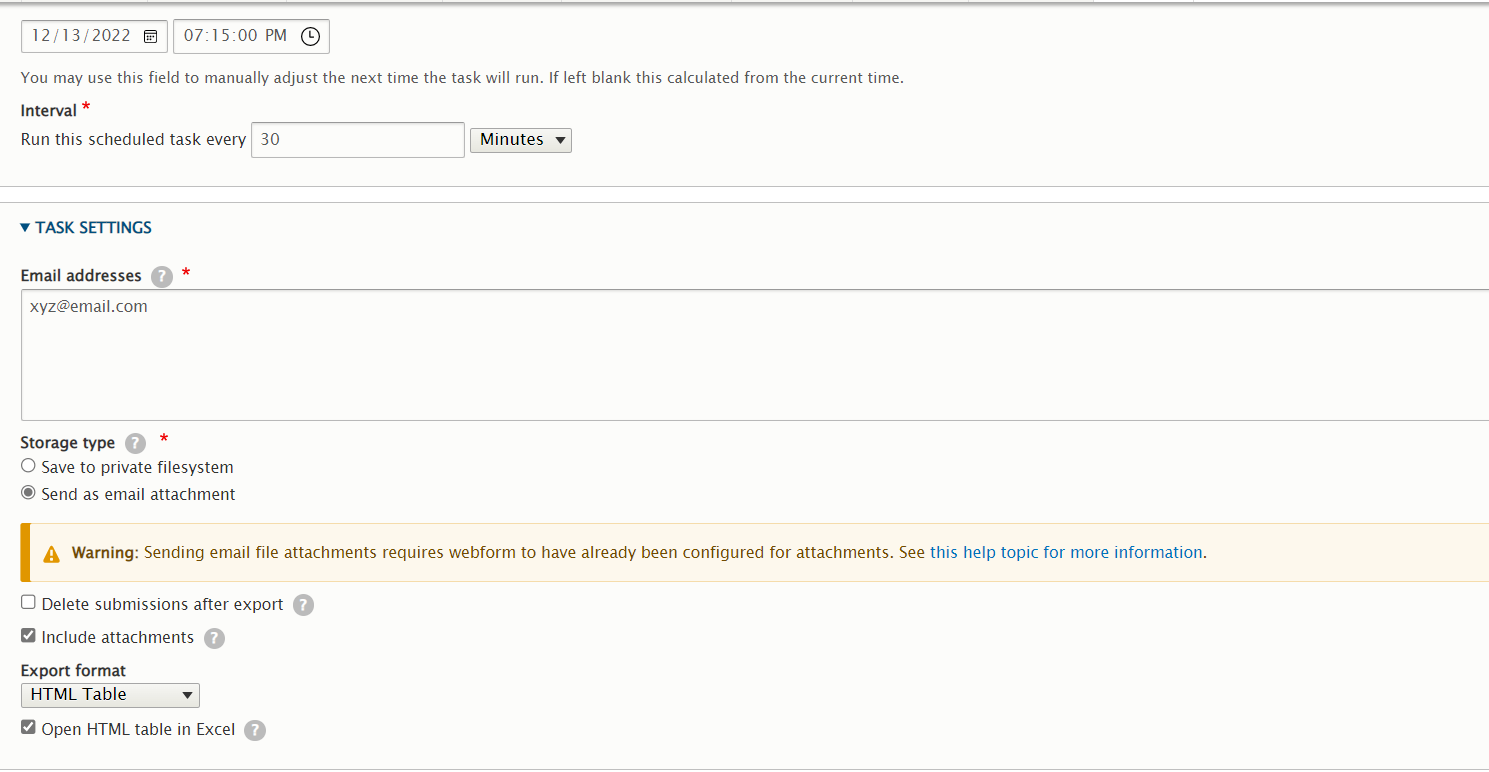The height and width of the screenshot is (772, 1489).
Task: Click the Open HTML table in Excel help icon
Action: click(255, 730)
